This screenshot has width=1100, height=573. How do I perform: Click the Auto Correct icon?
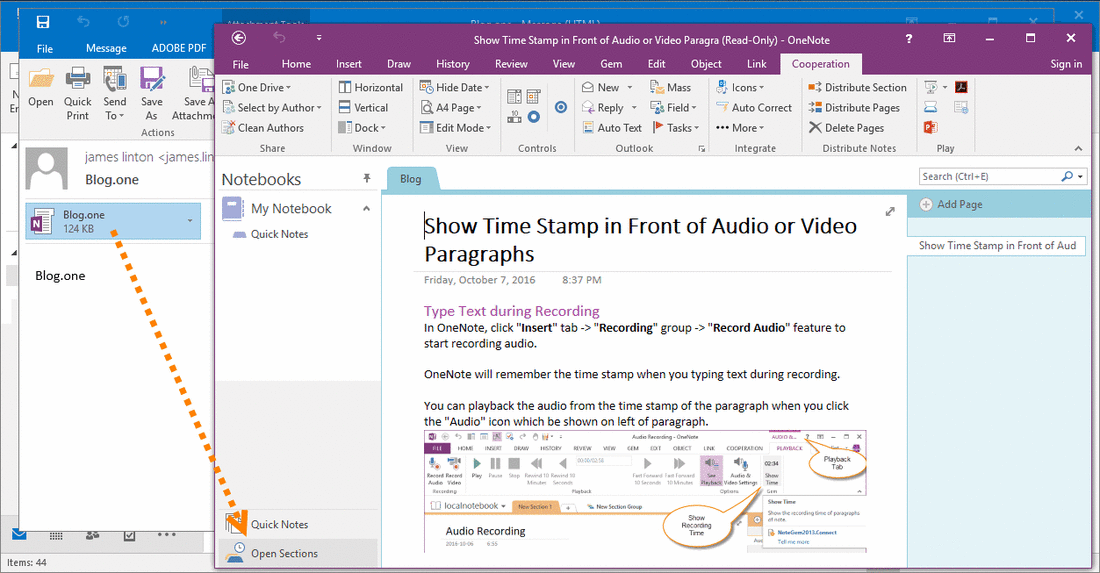coord(720,108)
